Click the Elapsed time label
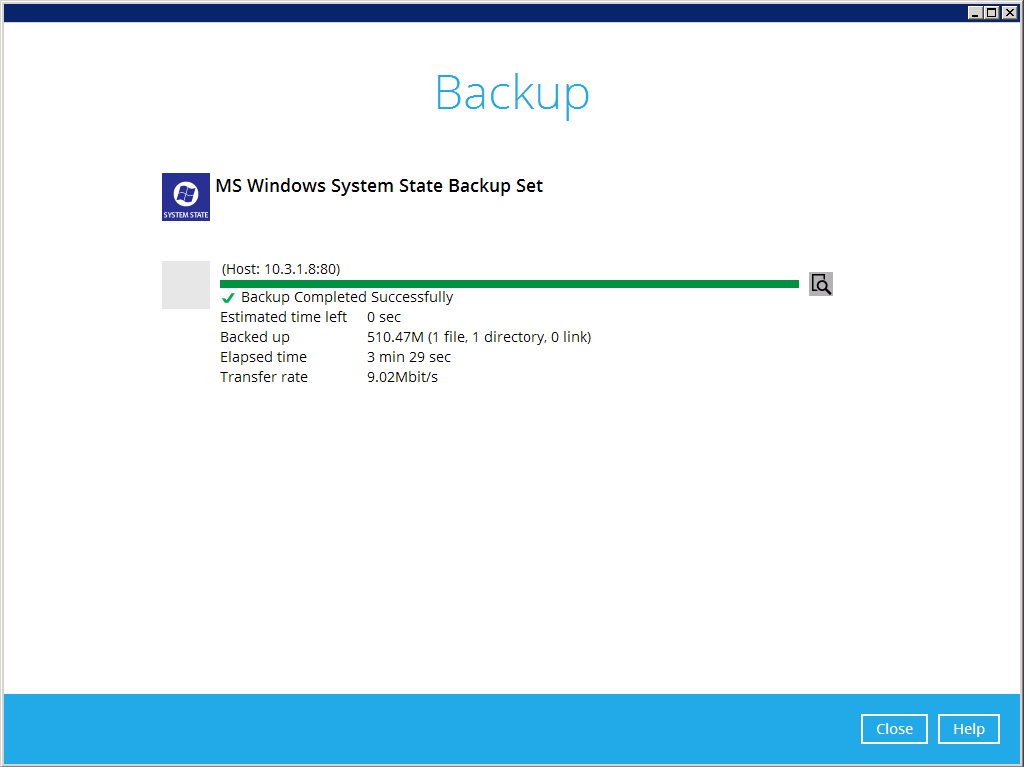The image size is (1024, 767). [263, 357]
